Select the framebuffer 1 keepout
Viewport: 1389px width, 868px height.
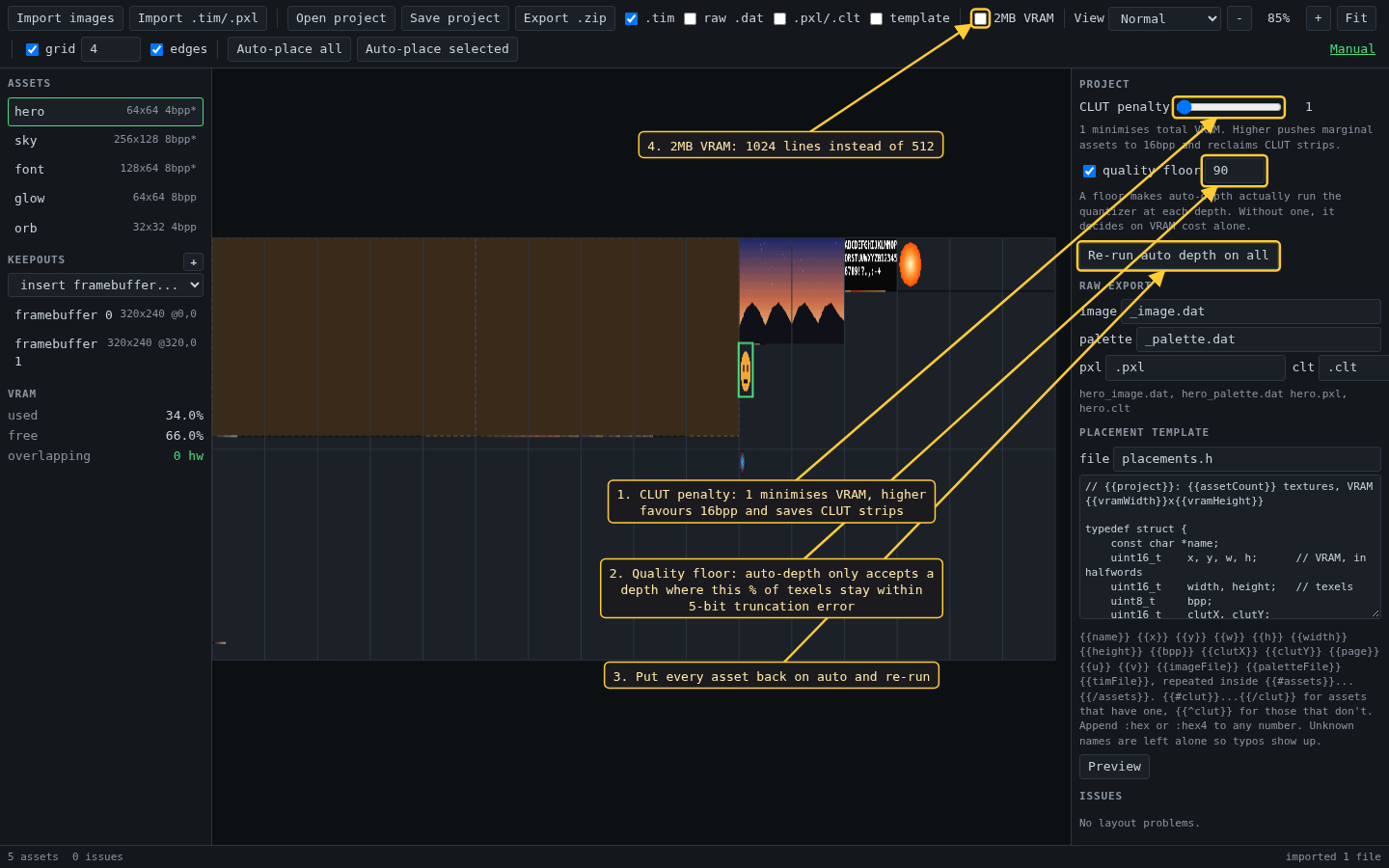click(105, 352)
